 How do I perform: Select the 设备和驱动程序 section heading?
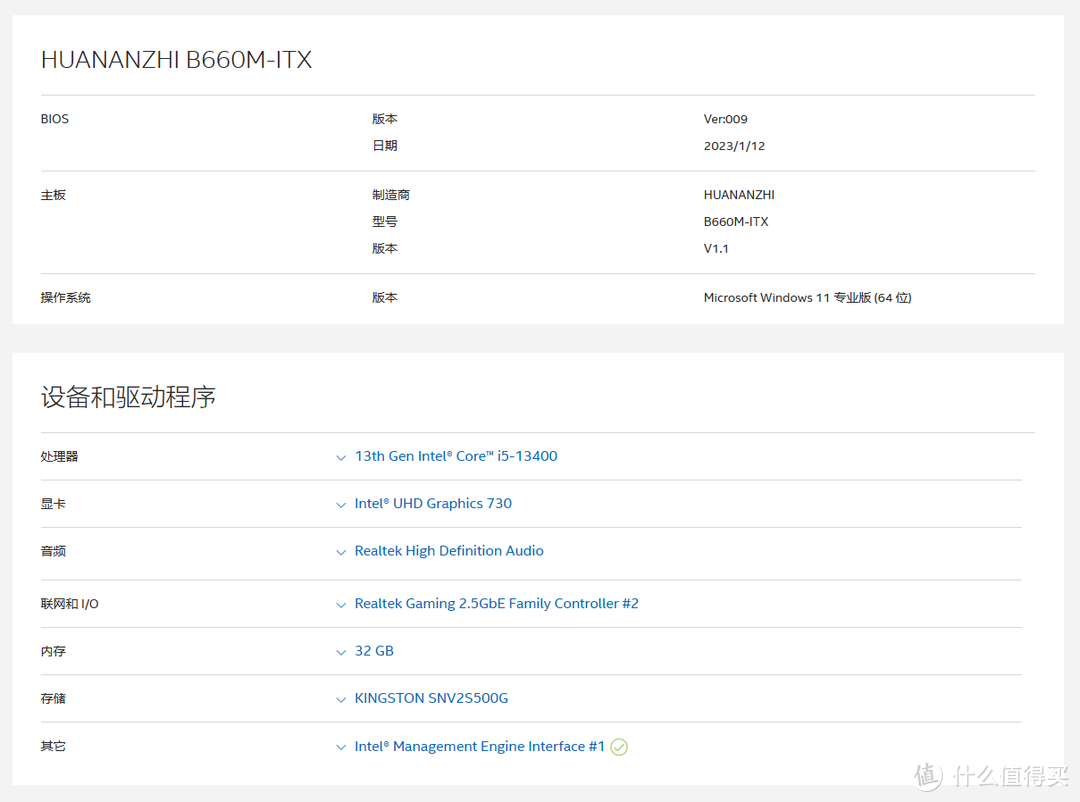(128, 398)
